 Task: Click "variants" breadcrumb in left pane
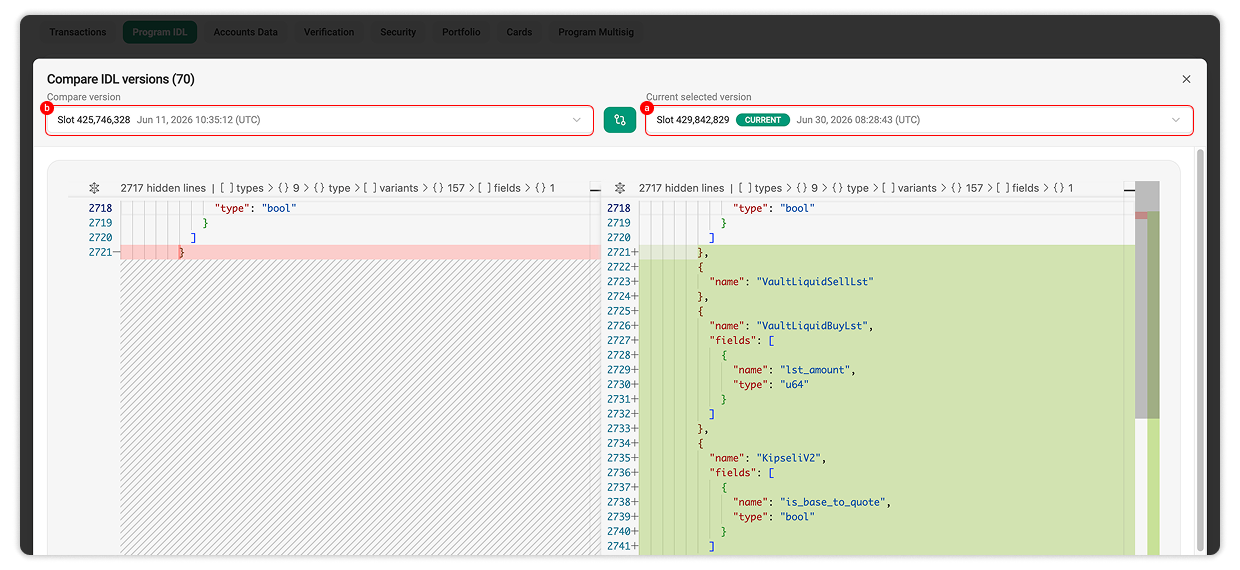390,188
